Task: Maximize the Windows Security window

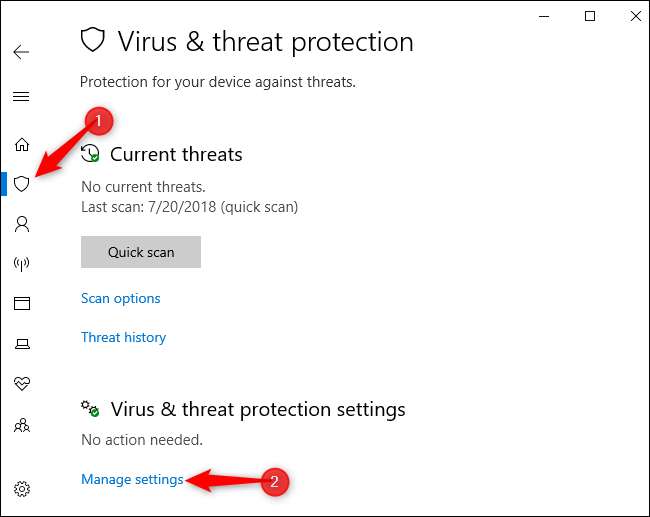Action: (590, 16)
